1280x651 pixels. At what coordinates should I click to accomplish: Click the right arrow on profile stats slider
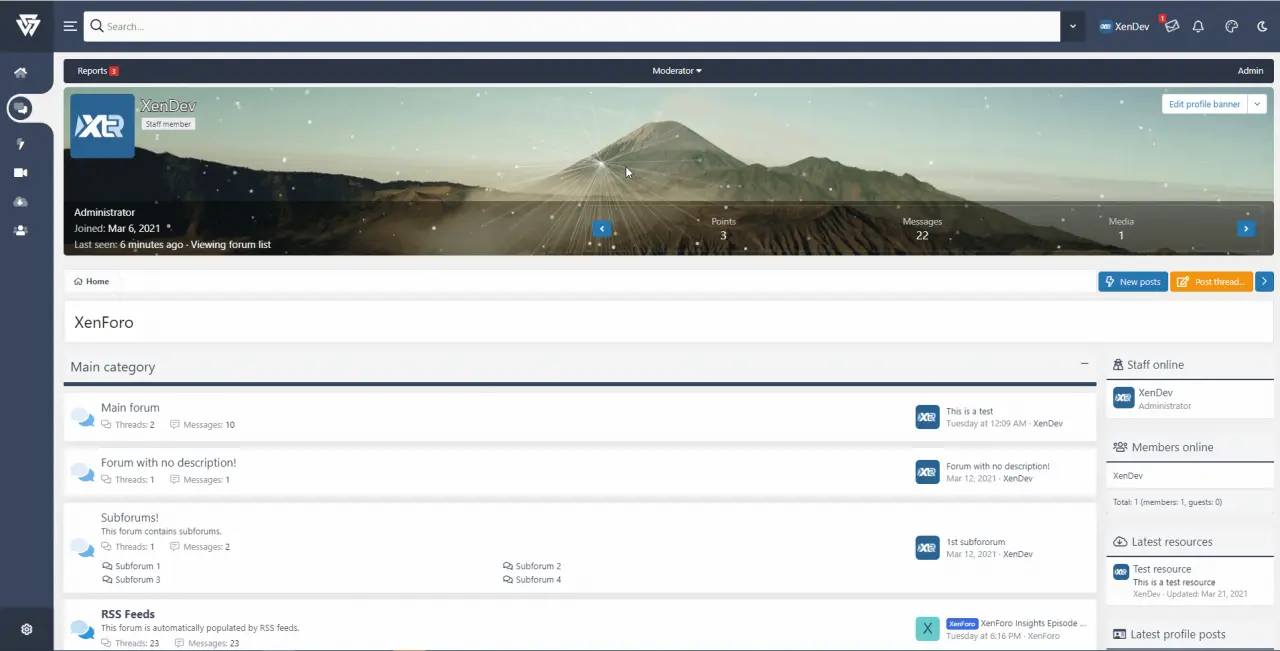click(x=1245, y=229)
